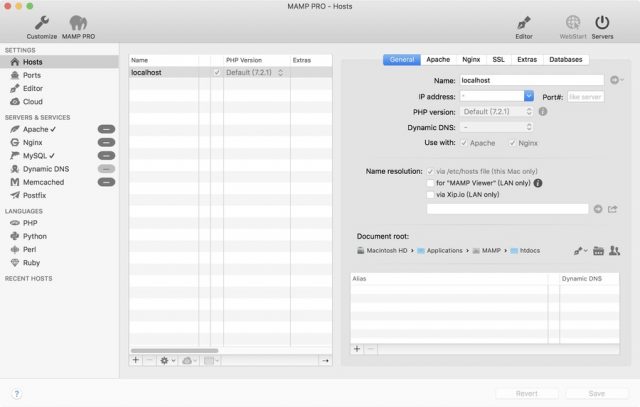Click arrow button at hosts list end
Image resolution: width=640 pixels, height=407 pixels.
(325, 360)
